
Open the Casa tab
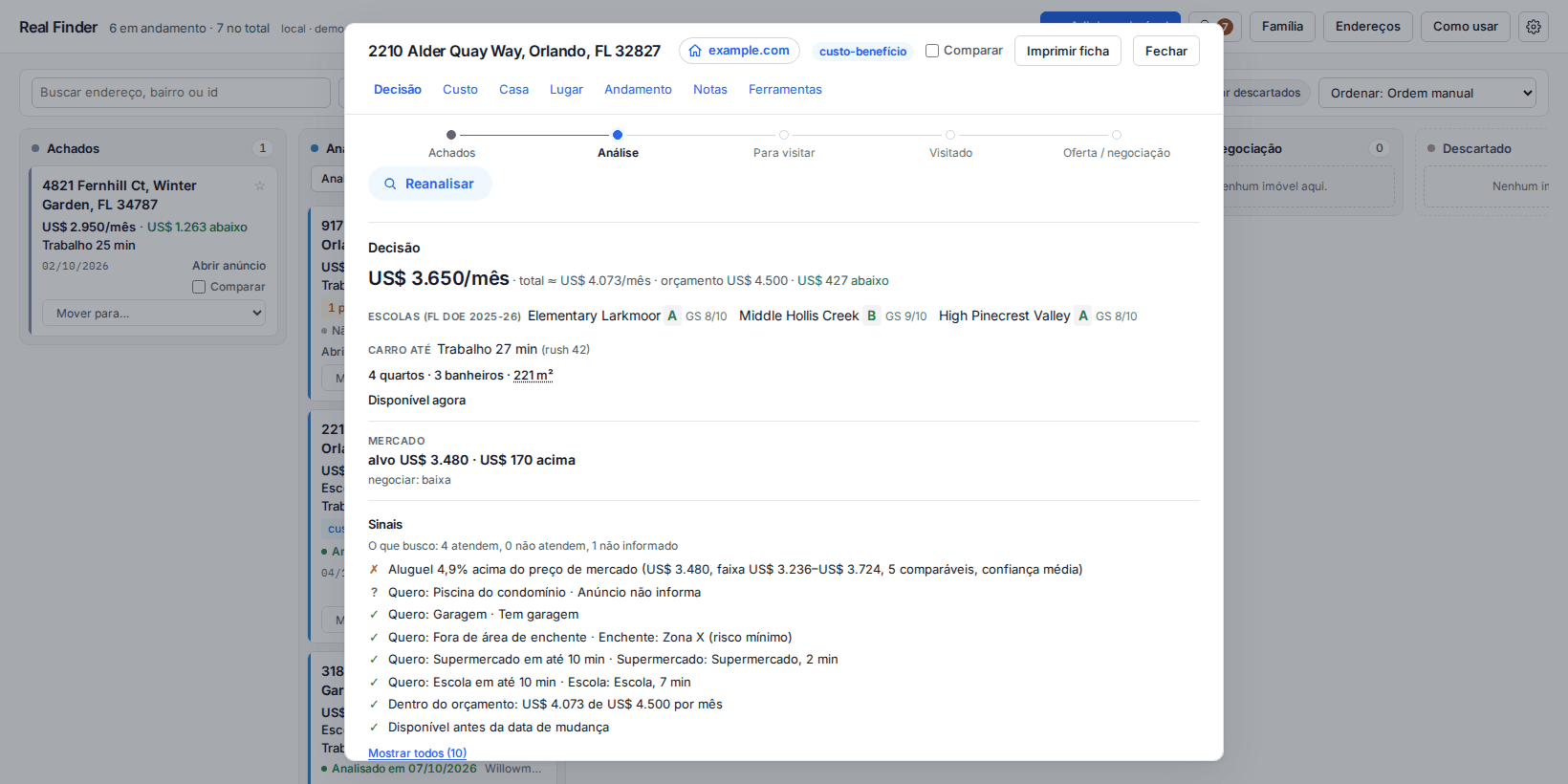click(513, 89)
